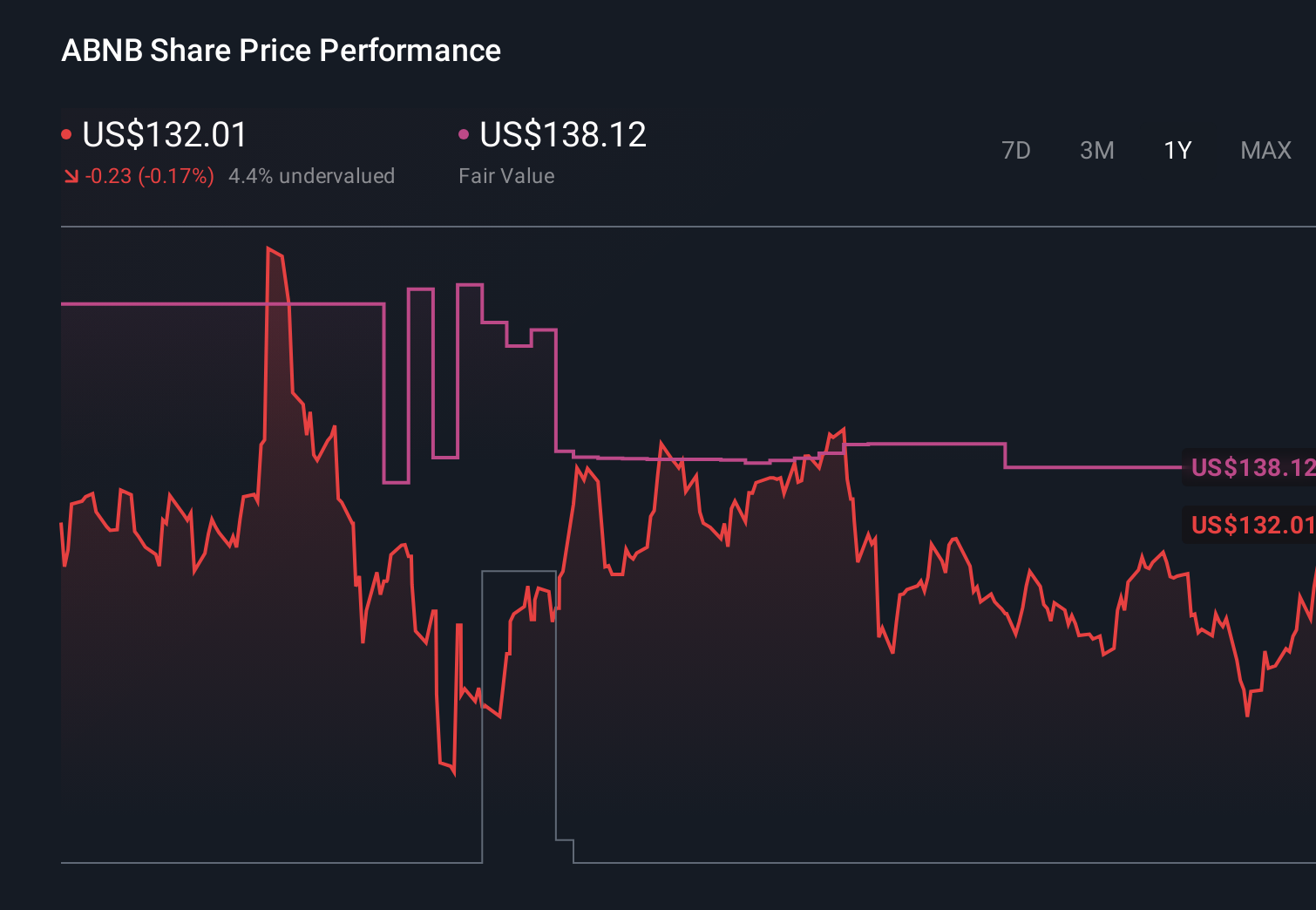Show the MAX price history
The height and width of the screenshot is (910, 1316).
point(1265,151)
